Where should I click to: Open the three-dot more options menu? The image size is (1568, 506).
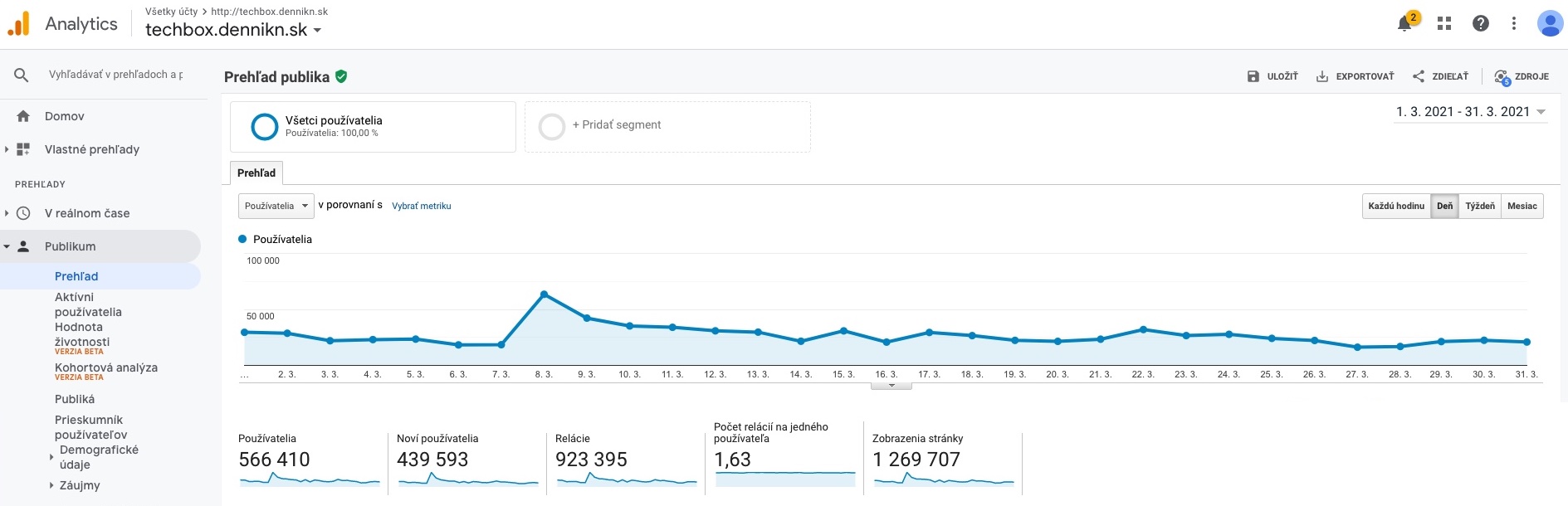pos(1514,23)
